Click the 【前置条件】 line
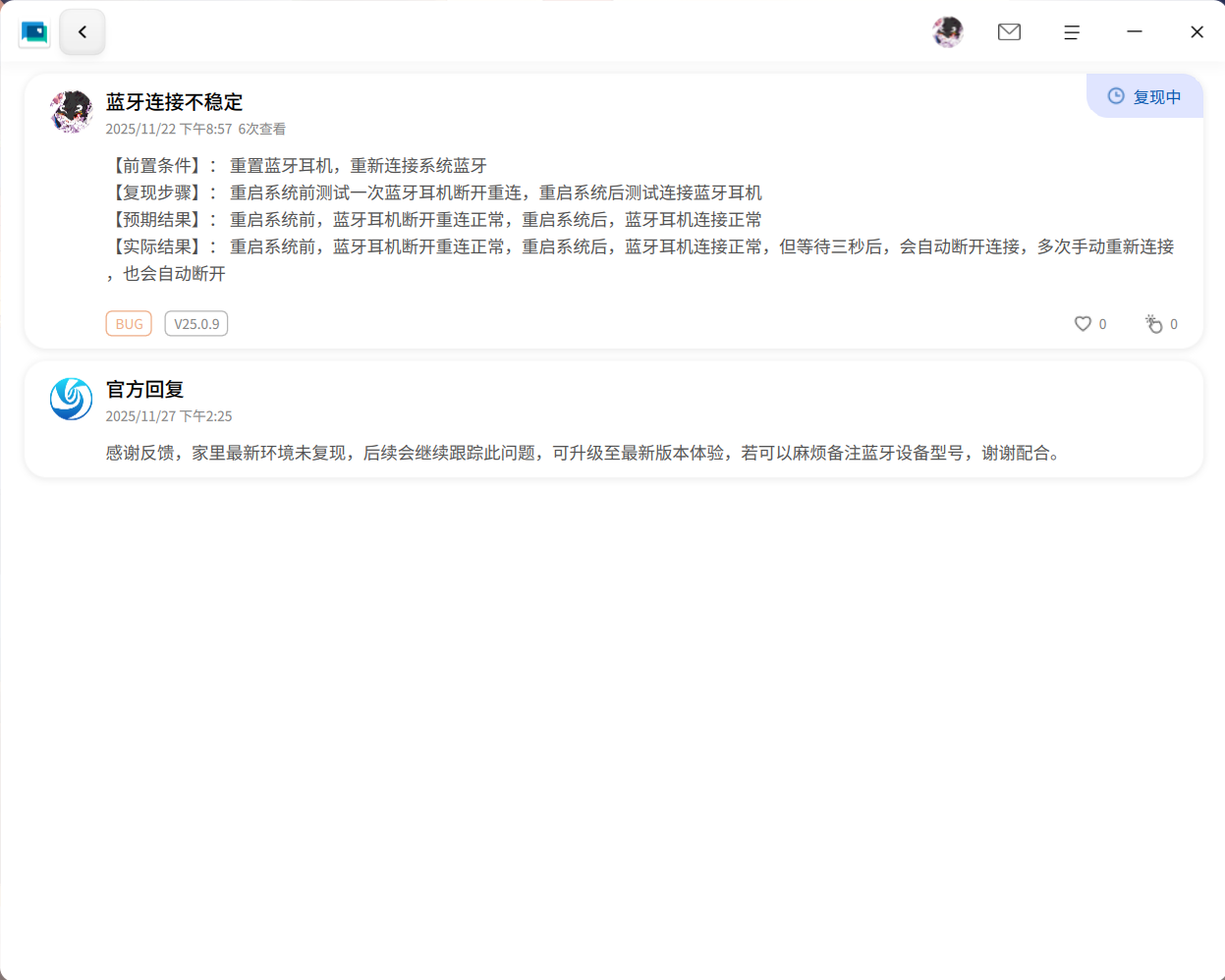Viewport: 1225px width, 980px height. 297,166
